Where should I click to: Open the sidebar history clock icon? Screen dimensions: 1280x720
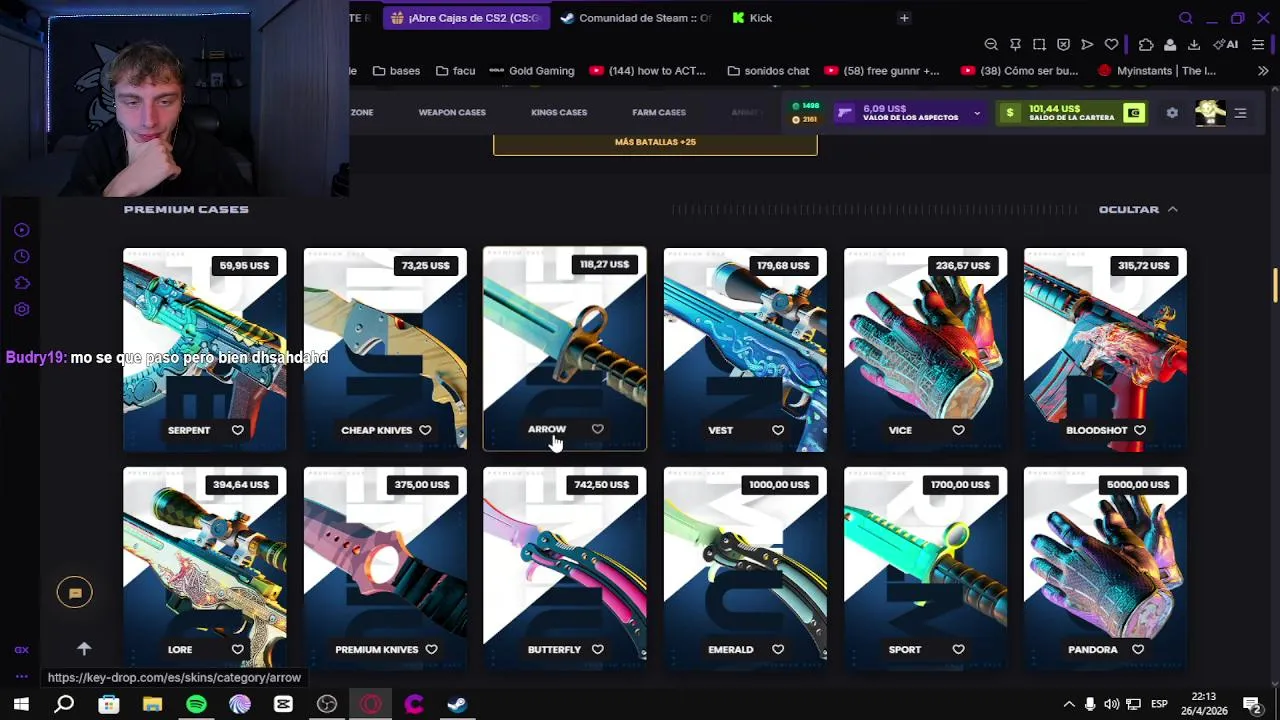tap(22, 257)
